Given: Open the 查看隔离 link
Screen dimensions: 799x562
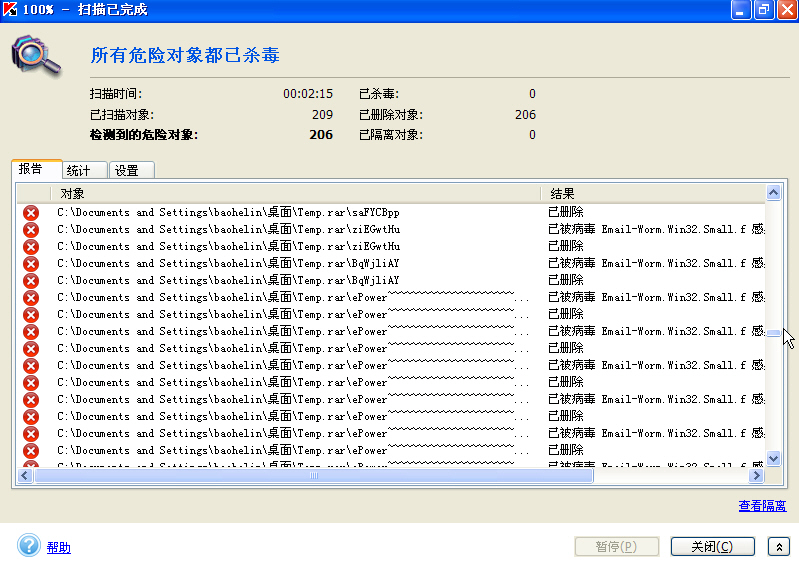Looking at the screenshot, I should pyautogui.click(x=762, y=505).
